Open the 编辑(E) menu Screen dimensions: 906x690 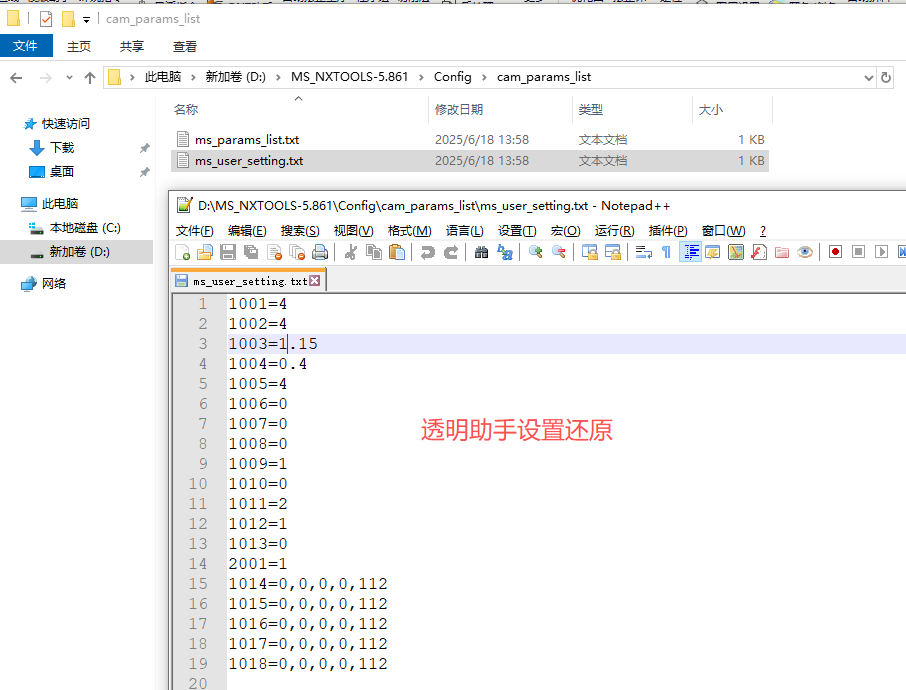247,231
